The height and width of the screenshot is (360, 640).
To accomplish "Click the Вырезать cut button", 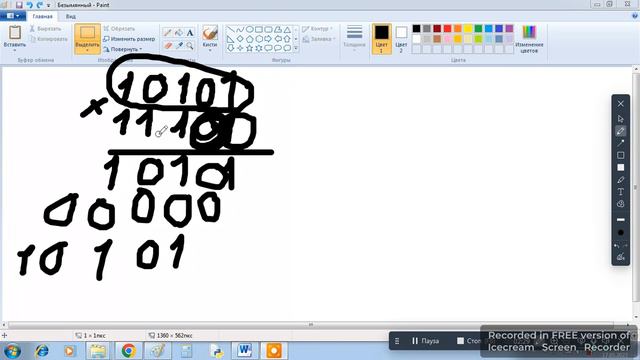I will pos(45,29).
